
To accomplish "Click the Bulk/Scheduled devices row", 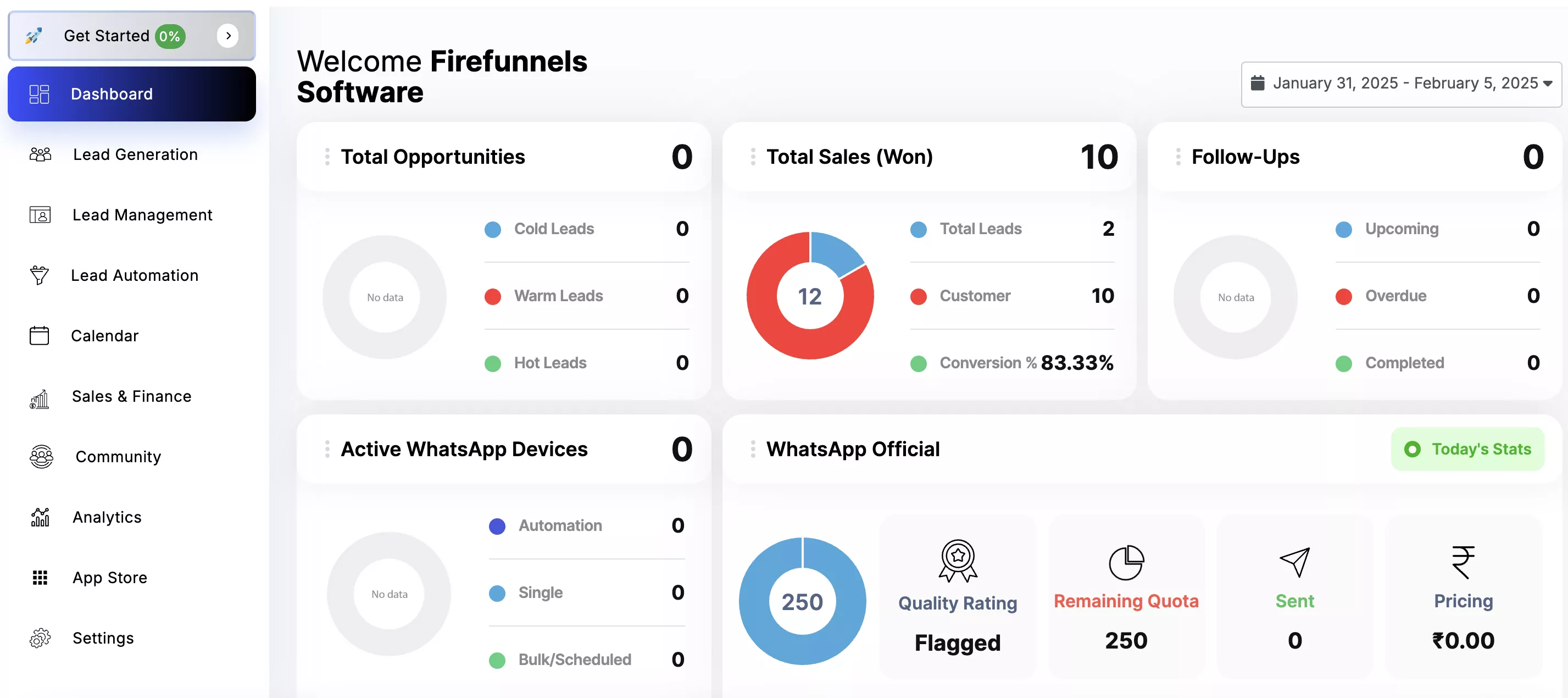I will [x=587, y=660].
